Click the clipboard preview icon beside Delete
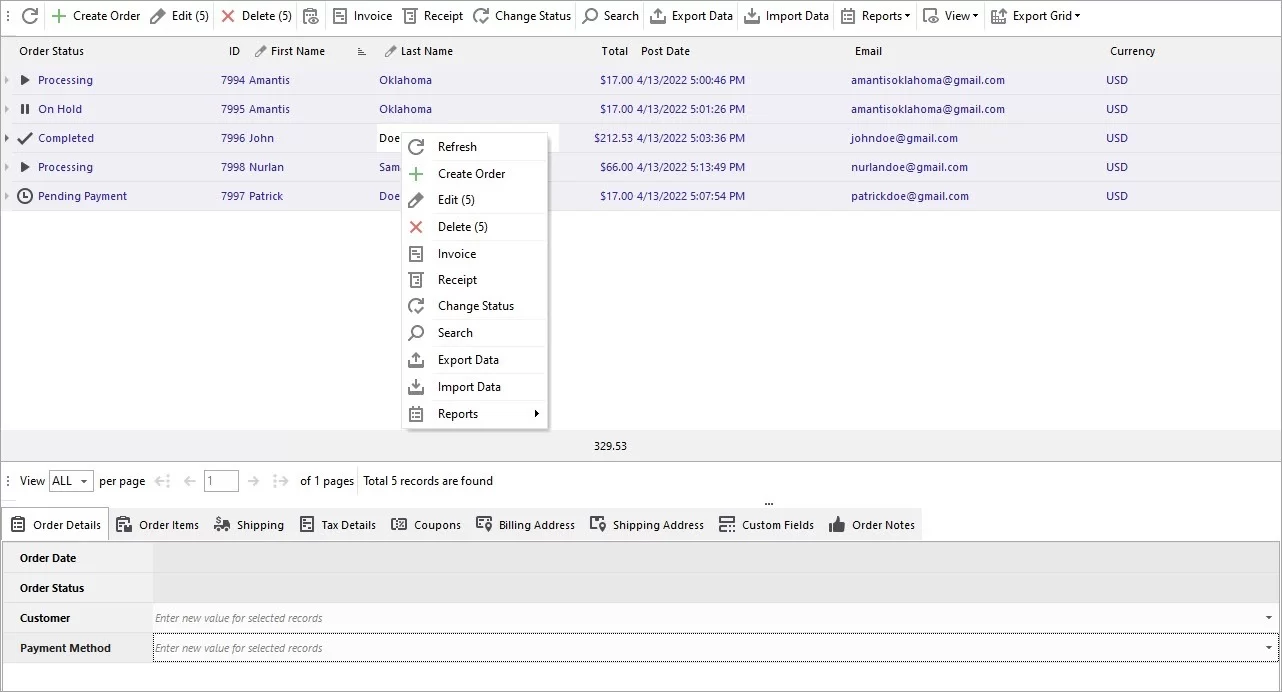The width and height of the screenshot is (1282, 692). click(311, 16)
